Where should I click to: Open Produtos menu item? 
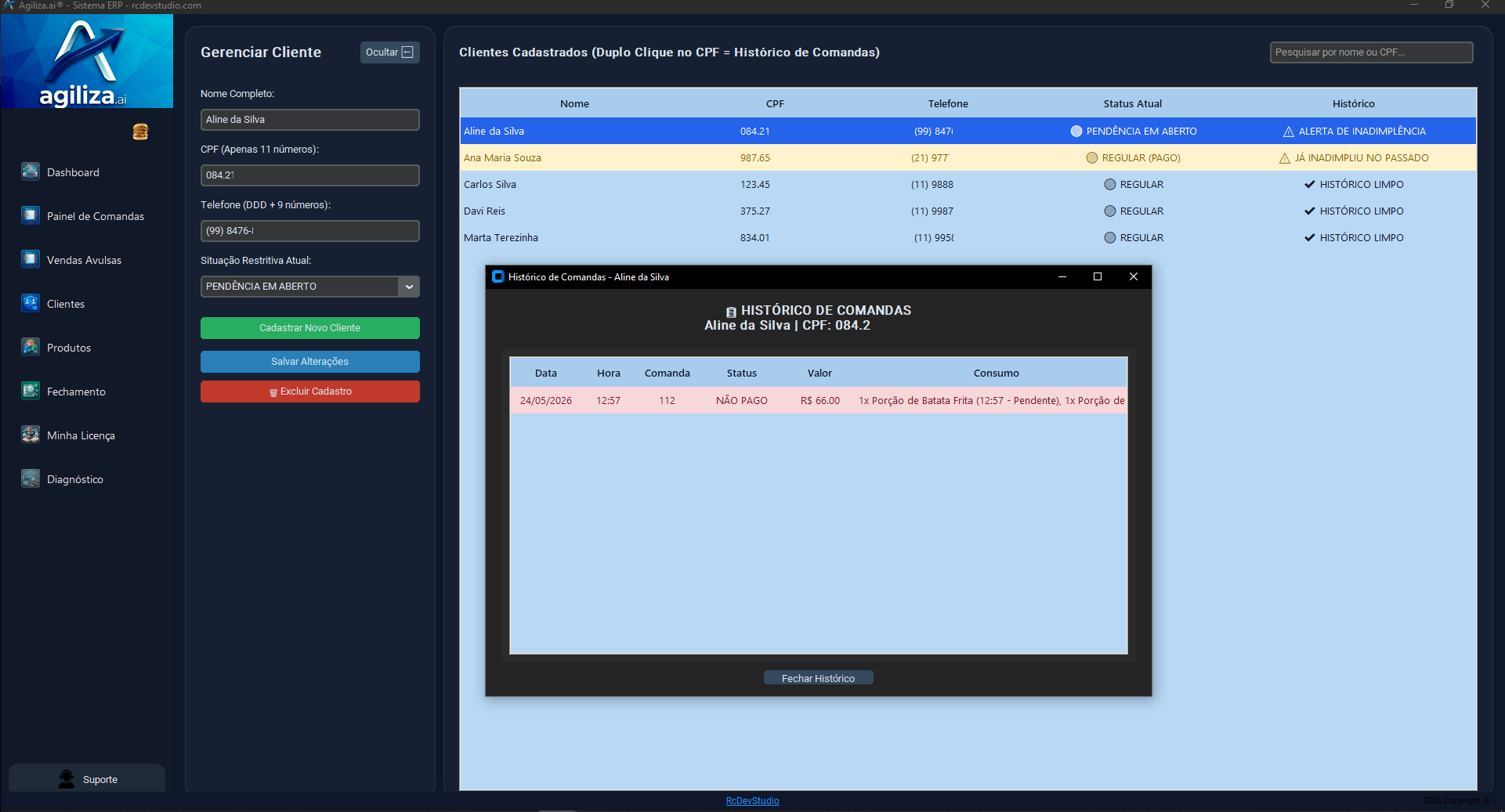coord(69,348)
